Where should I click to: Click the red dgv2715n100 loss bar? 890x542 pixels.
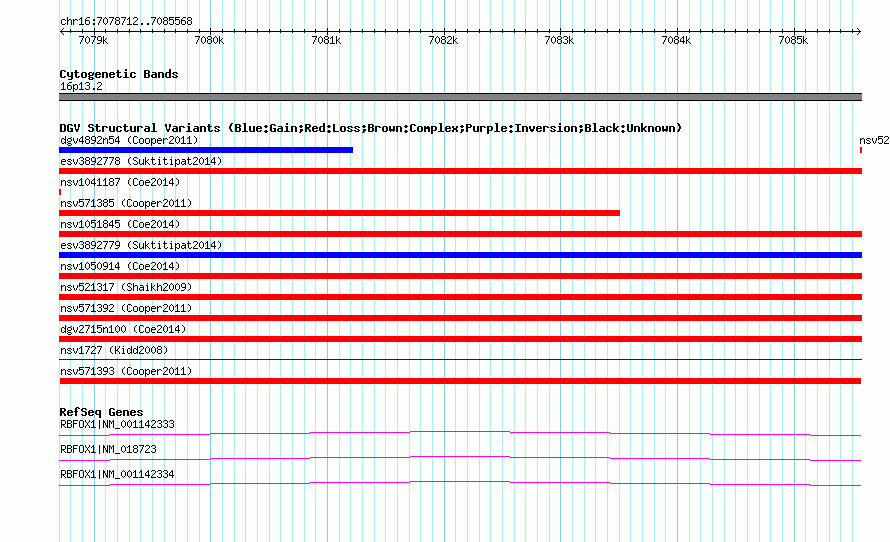460,339
